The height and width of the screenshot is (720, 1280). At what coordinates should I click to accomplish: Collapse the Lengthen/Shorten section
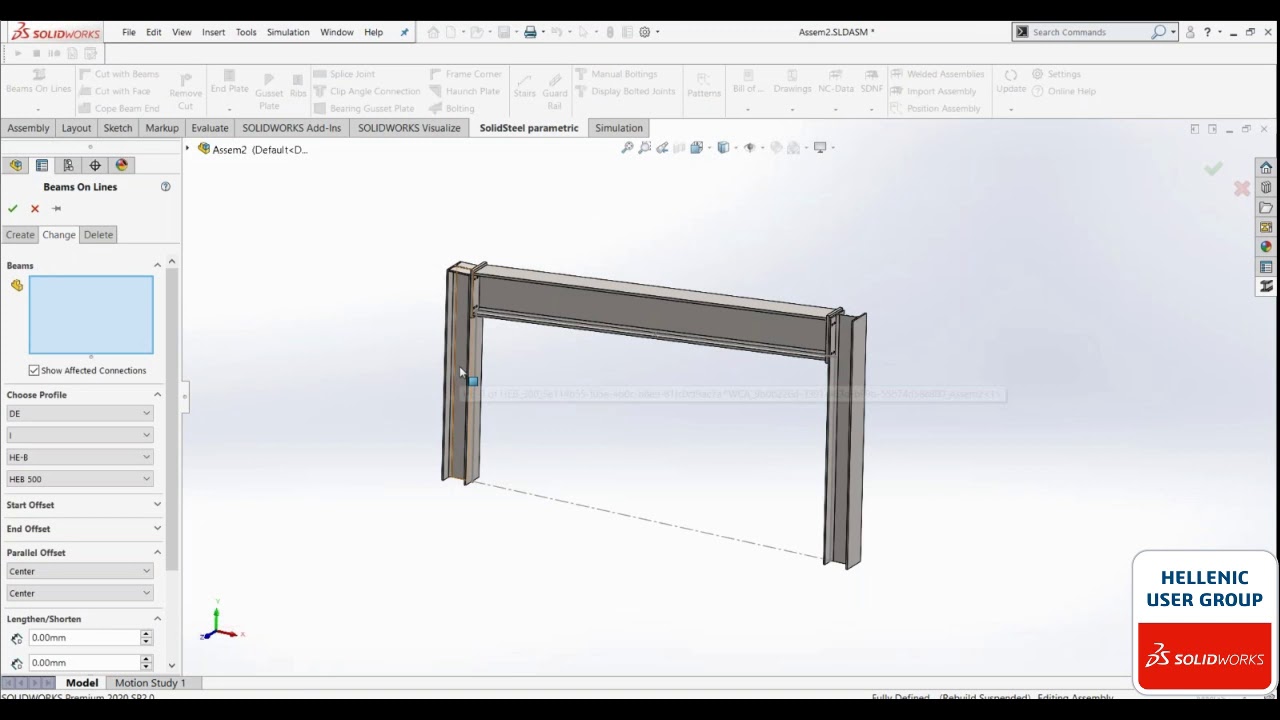tap(157, 619)
